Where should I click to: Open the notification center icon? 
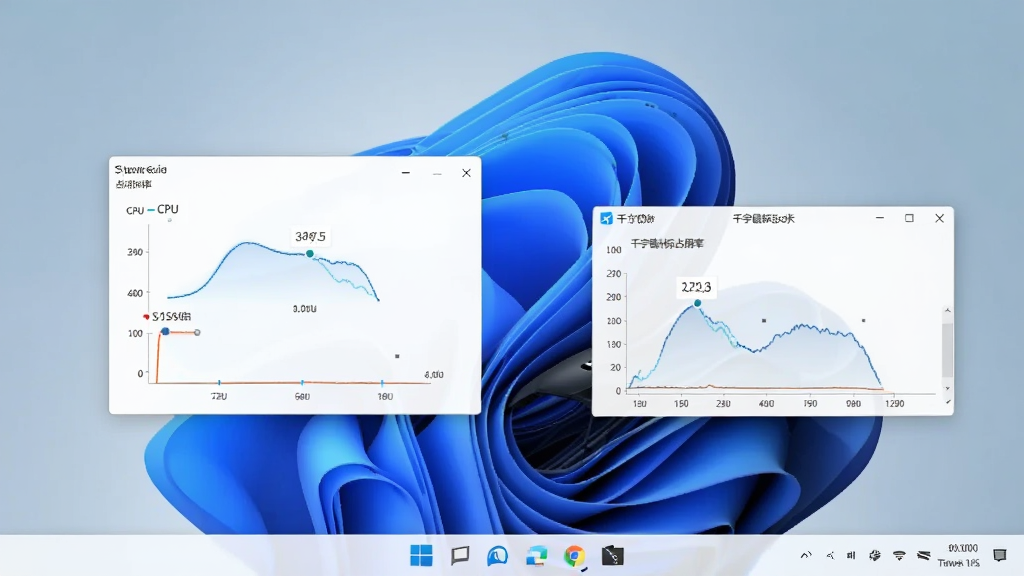tap(1000, 556)
